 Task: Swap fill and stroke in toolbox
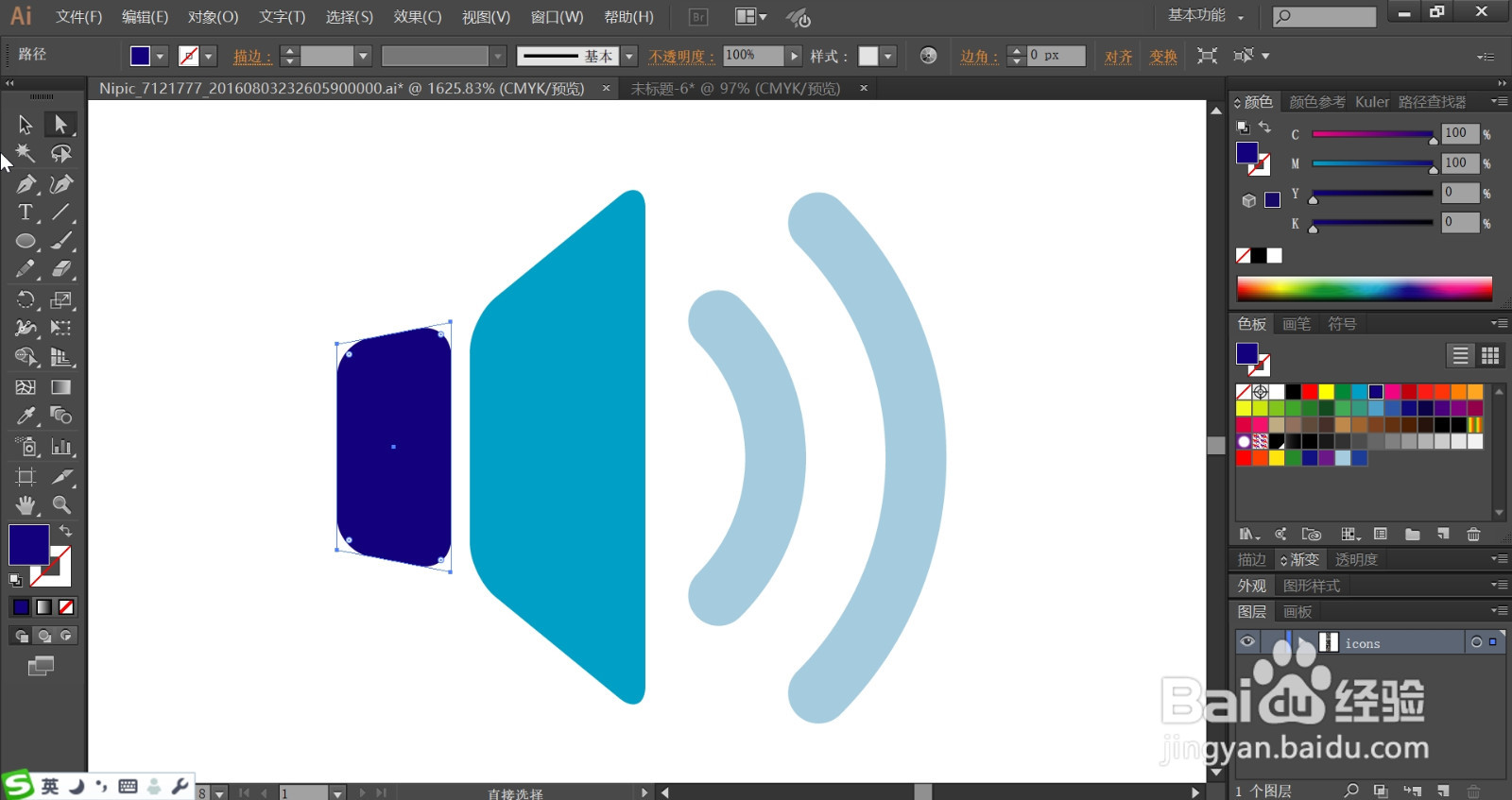click(x=65, y=531)
